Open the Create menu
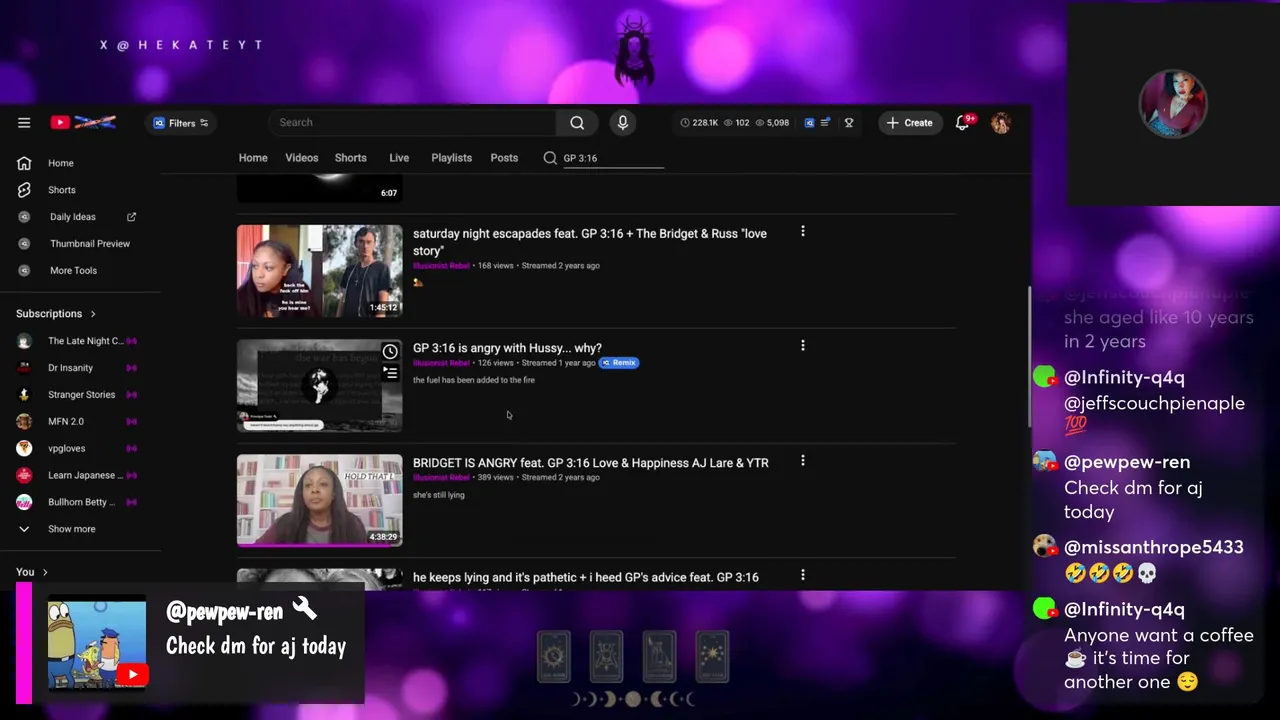This screenshot has height=720, width=1280. pyautogui.click(x=910, y=123)
